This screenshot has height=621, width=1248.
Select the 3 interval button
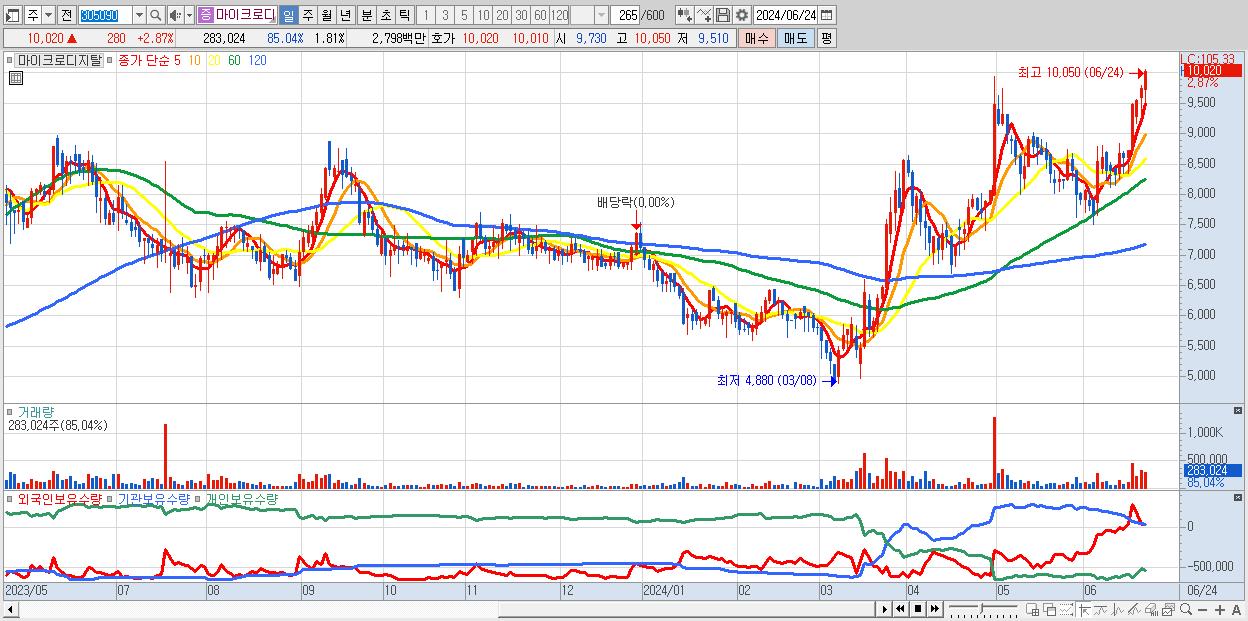(444, 15)
